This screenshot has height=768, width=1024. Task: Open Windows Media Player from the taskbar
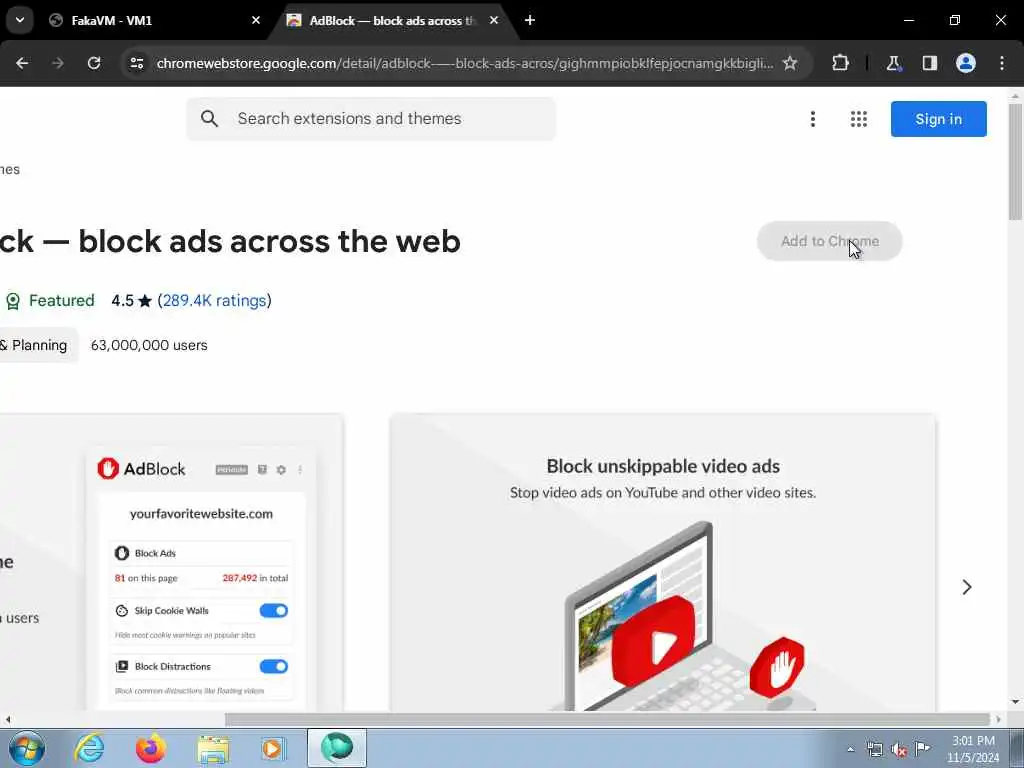(x=273, y=748)
